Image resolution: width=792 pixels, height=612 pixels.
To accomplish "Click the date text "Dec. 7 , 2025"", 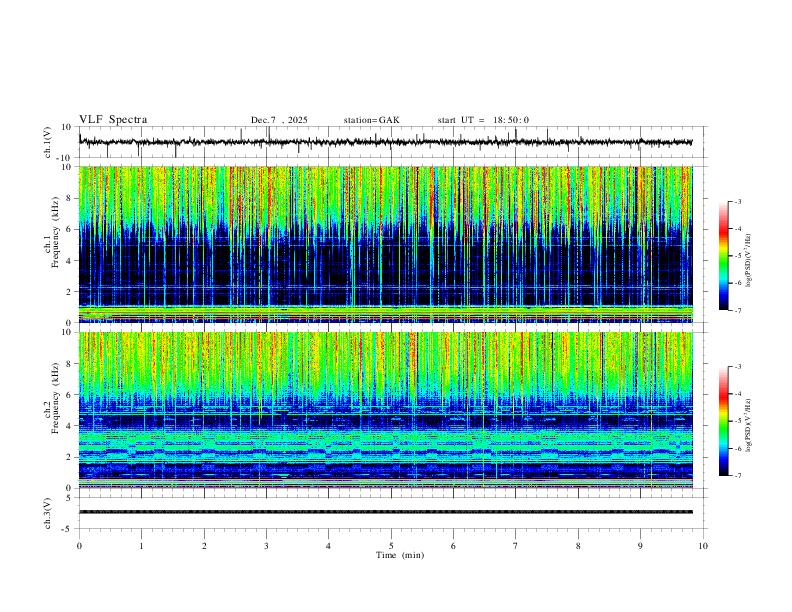I will point(279,120).
